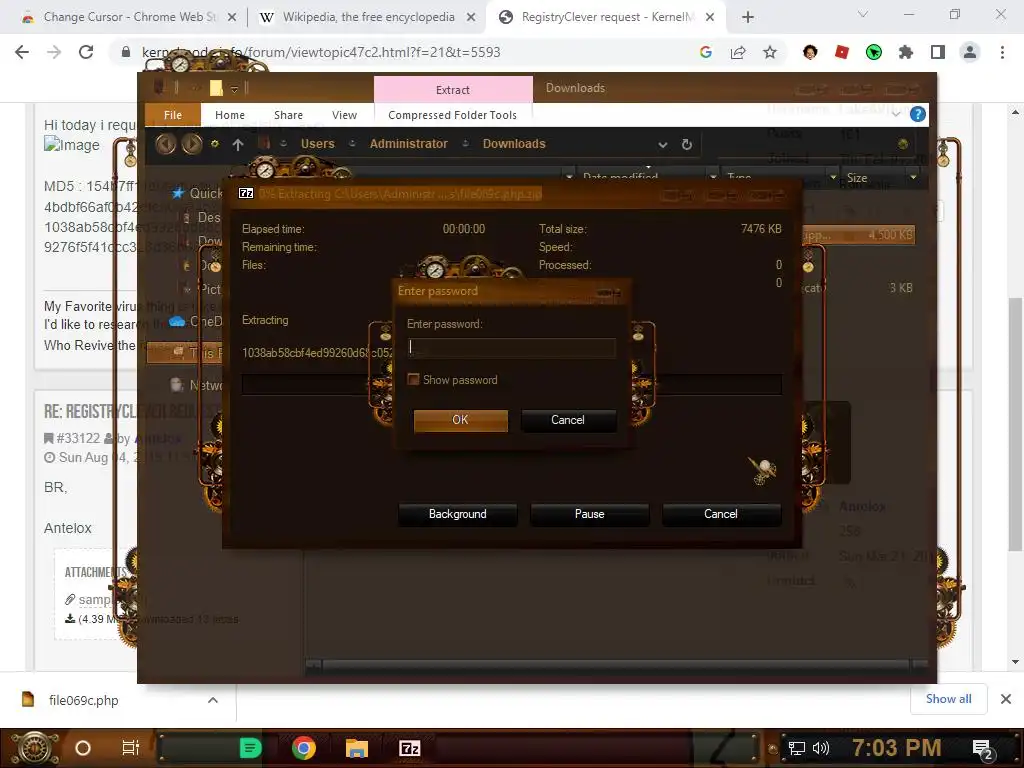The height and width of the screenshot is (768, 1024).
Task: Expand the Explorer ribbon chevron
Action: (896, 114)
